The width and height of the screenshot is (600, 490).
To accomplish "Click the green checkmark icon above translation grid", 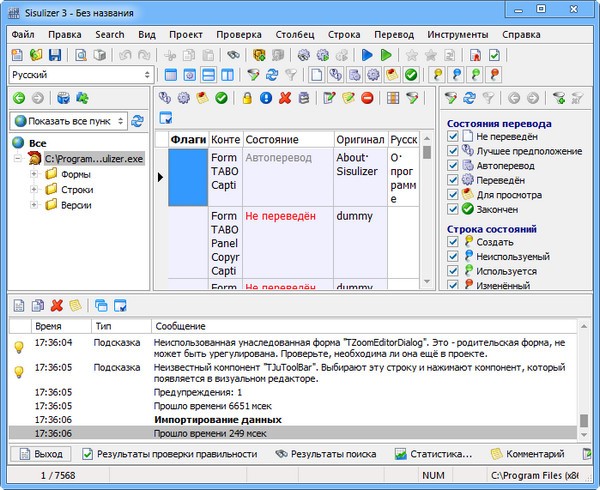I will point(221,97).
